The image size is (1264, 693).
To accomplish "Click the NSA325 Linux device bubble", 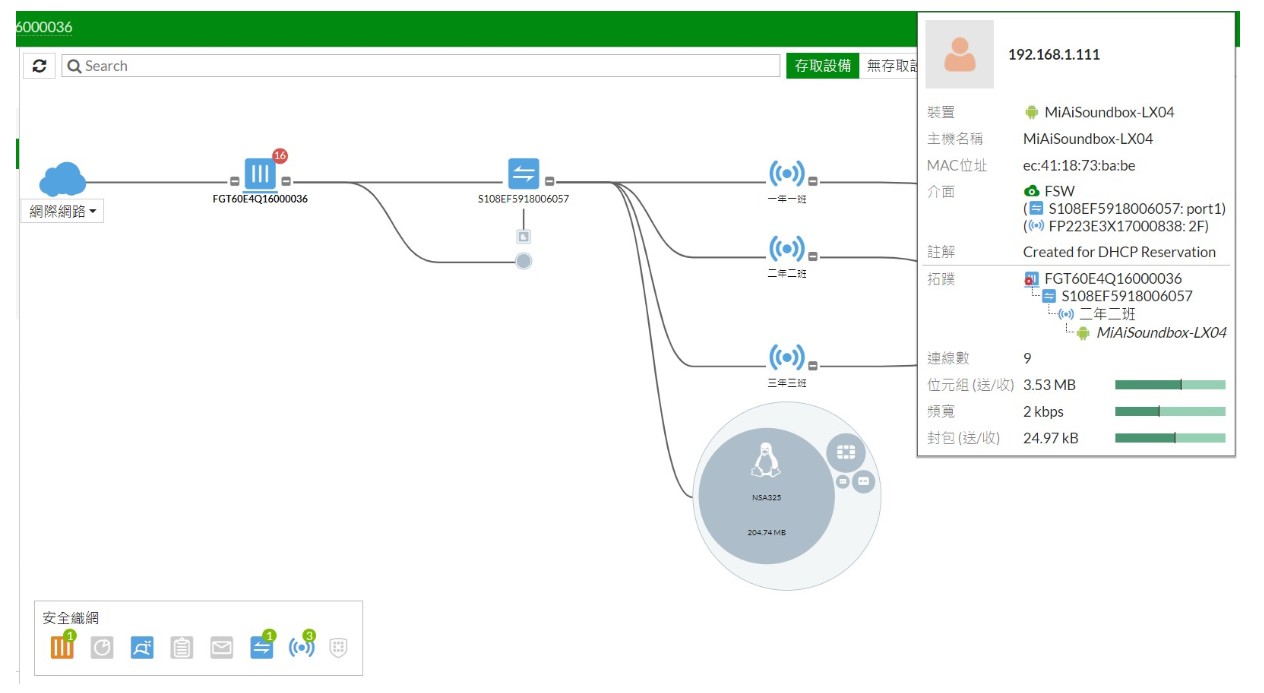I will pos(766,495).
